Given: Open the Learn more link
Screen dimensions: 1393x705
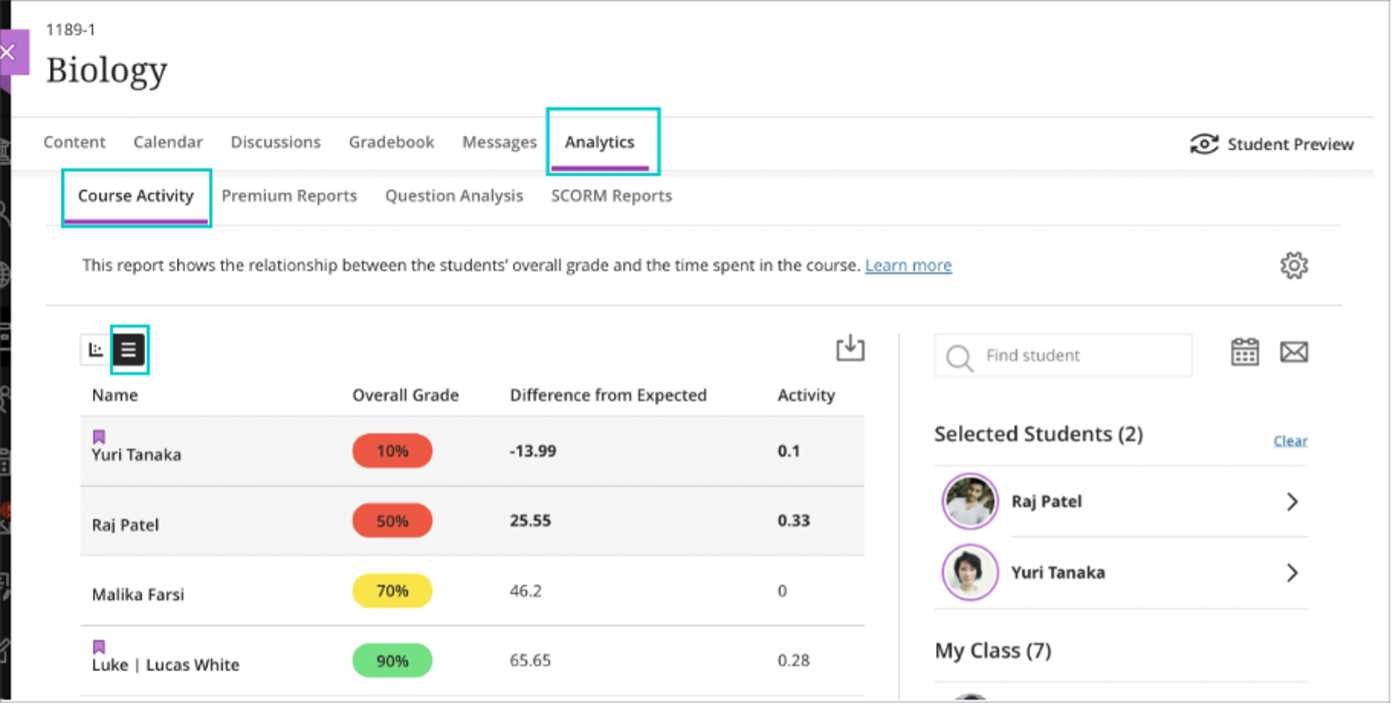Looking at the screenshot, I should 908,265.
